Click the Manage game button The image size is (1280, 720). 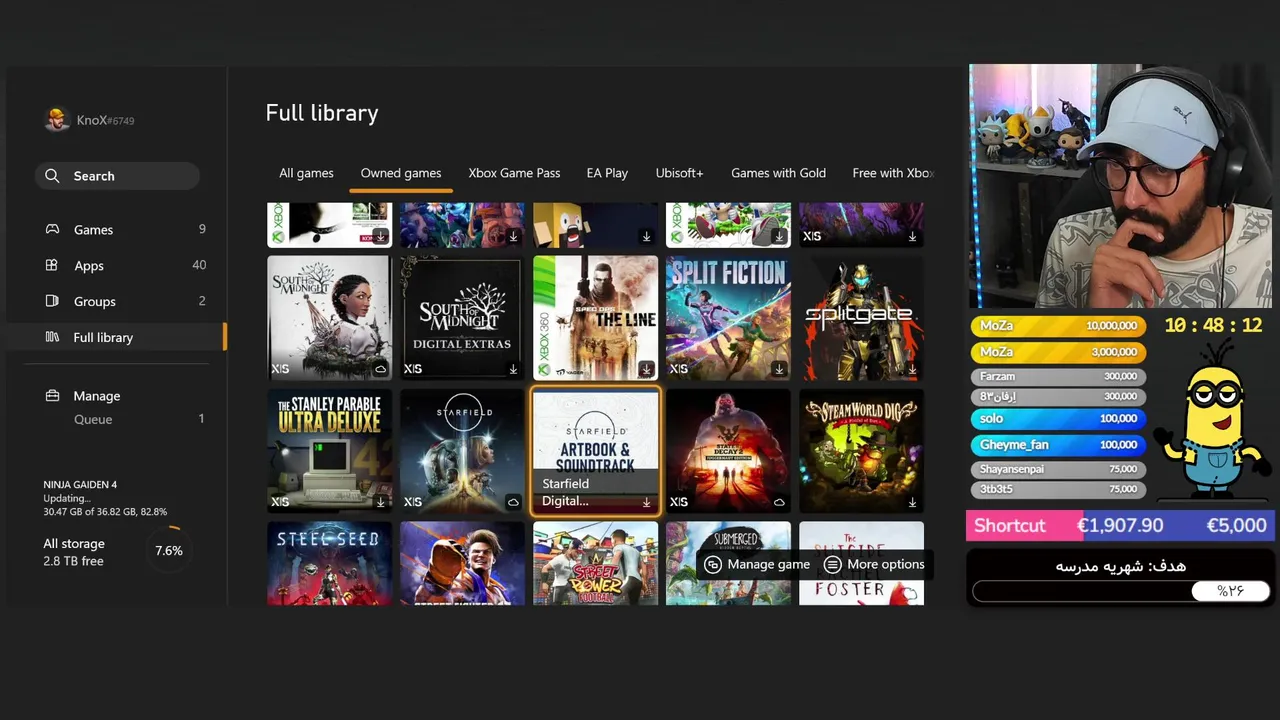click(757, 564)
